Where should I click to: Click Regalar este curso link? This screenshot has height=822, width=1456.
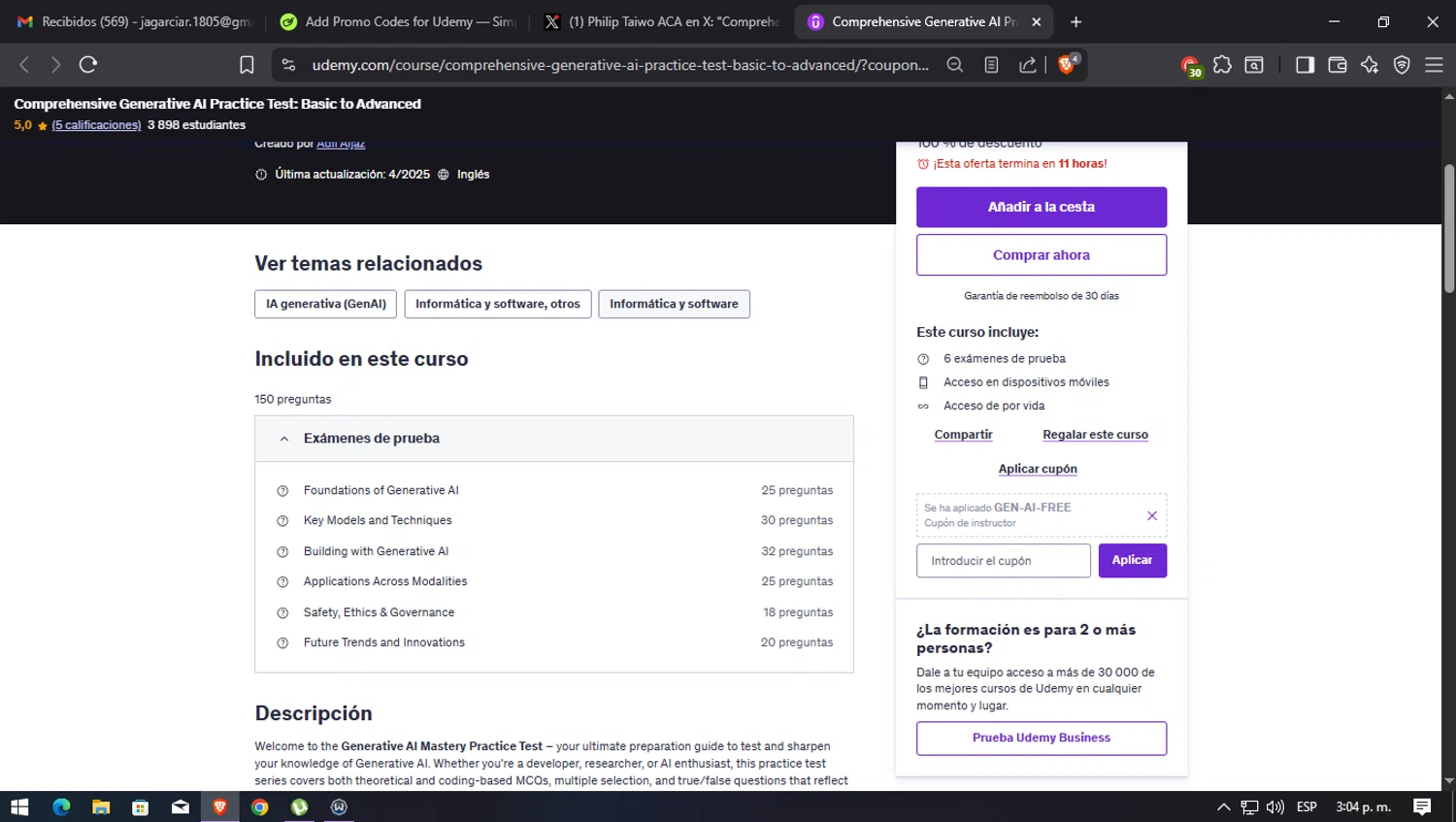point(1095,435)
